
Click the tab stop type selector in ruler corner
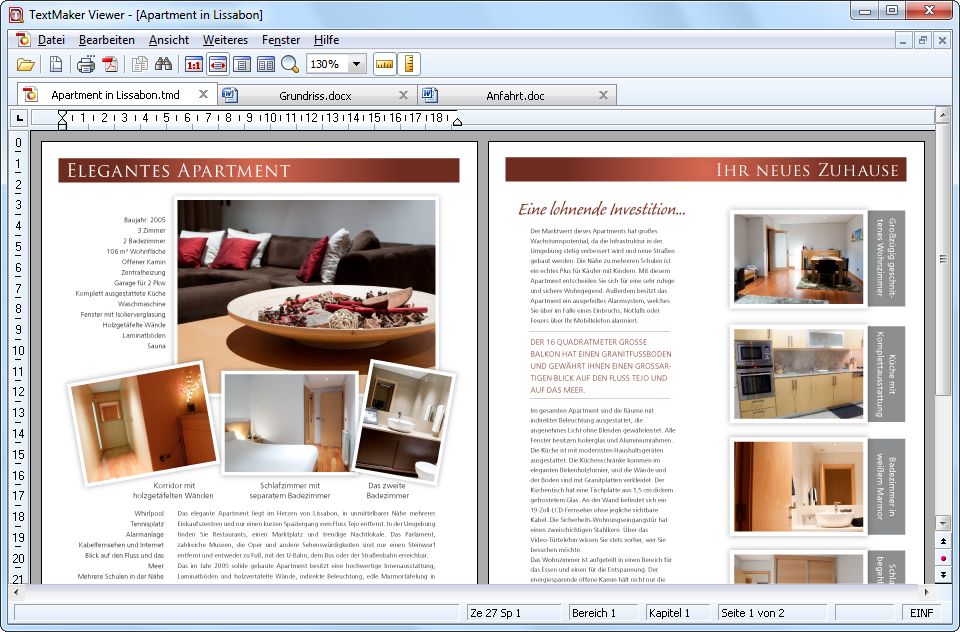[x=20, y=118]
